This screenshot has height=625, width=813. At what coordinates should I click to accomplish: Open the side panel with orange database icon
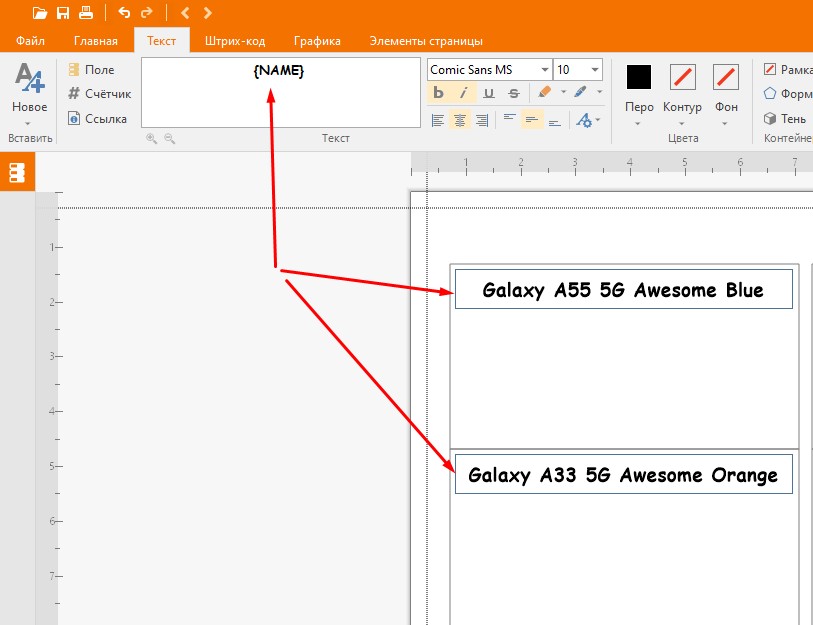17,172
